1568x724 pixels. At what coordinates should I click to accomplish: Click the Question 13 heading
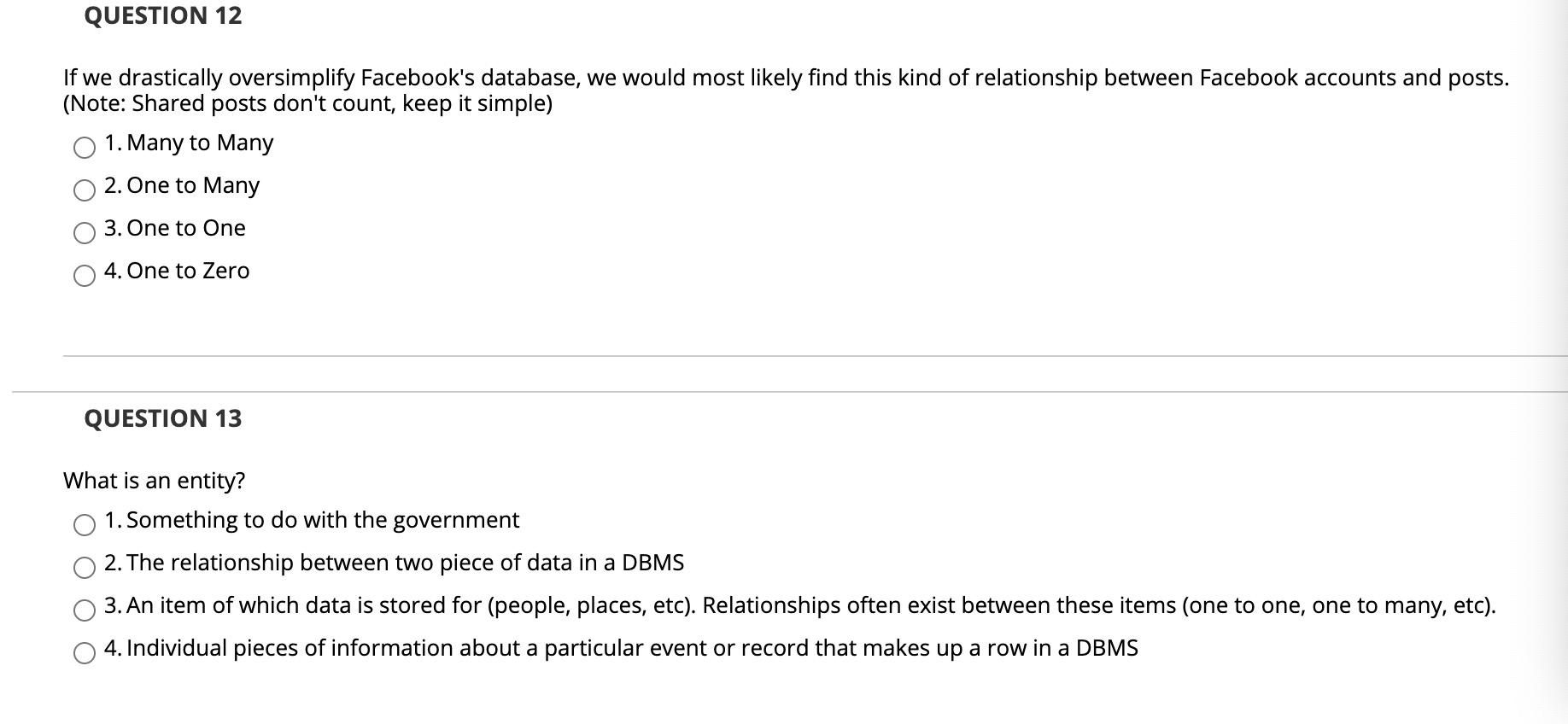(162, 418)
